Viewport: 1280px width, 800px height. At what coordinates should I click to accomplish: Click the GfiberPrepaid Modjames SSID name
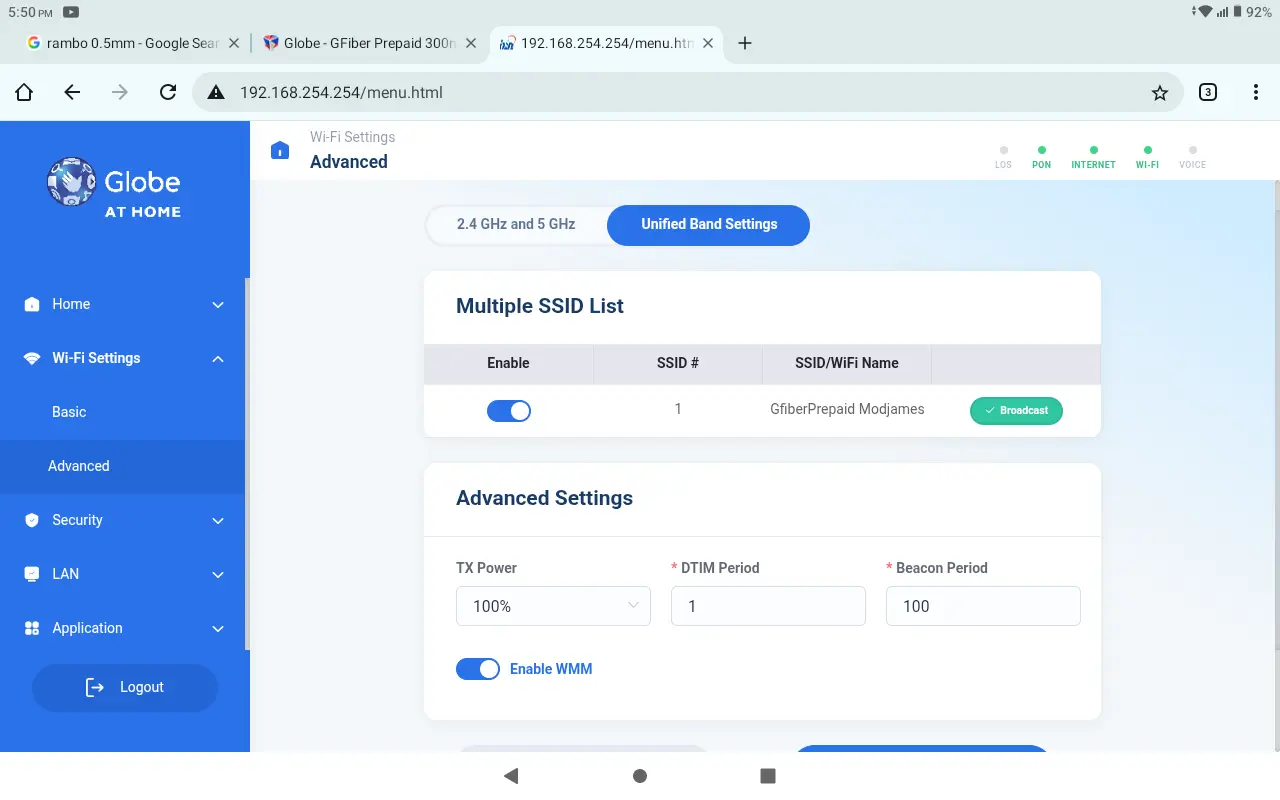[x=847, y=409]
